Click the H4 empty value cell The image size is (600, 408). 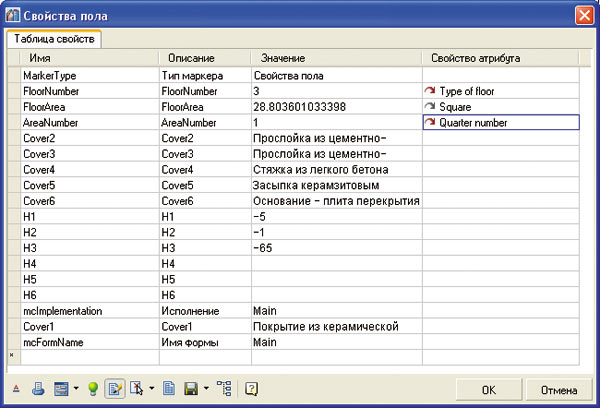[335, 264]
